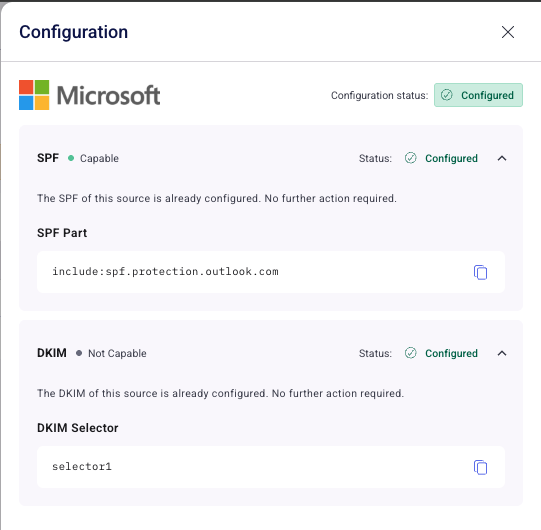Close the Configuration panel

(x=508, y=32)
